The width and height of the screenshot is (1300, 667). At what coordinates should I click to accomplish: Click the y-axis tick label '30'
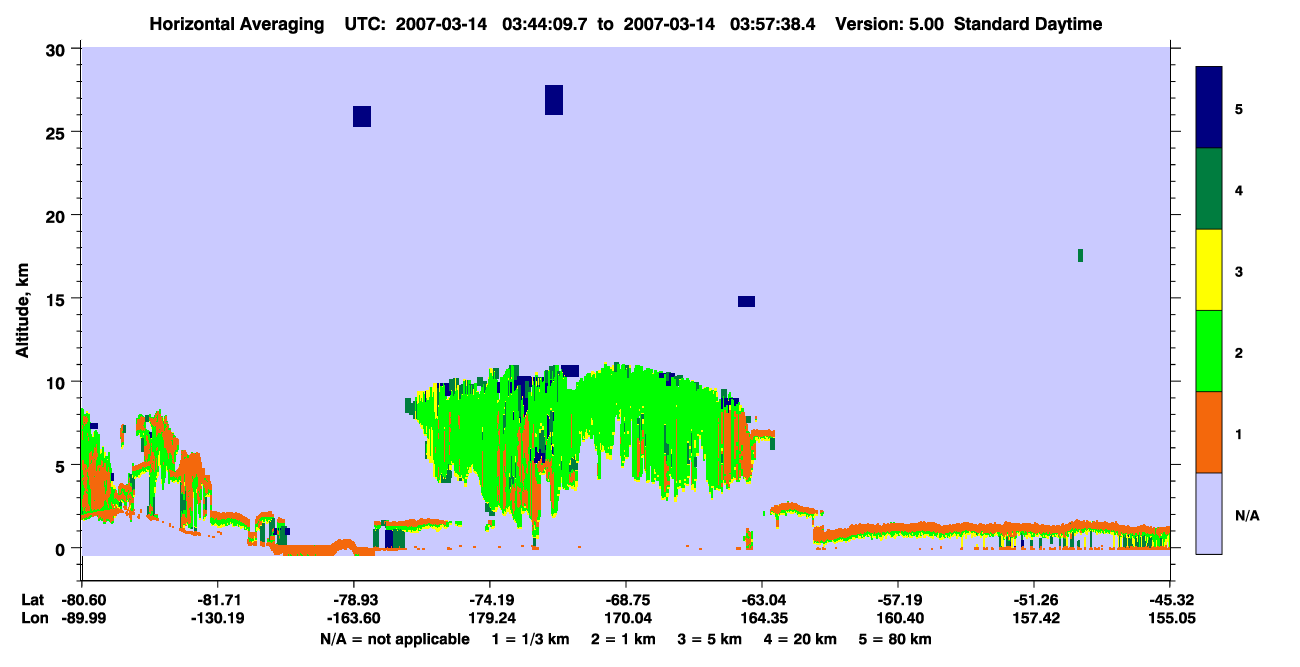[x=57, y=49]
